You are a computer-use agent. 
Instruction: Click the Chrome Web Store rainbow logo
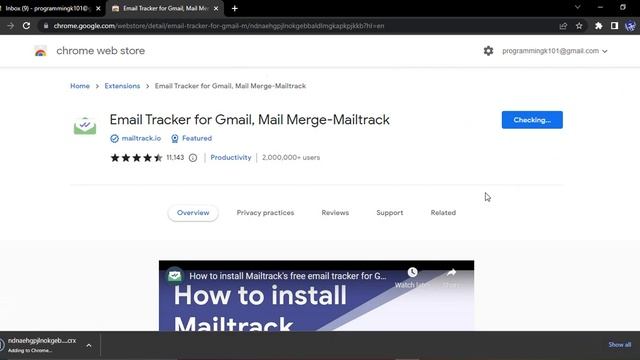point(40,51)
